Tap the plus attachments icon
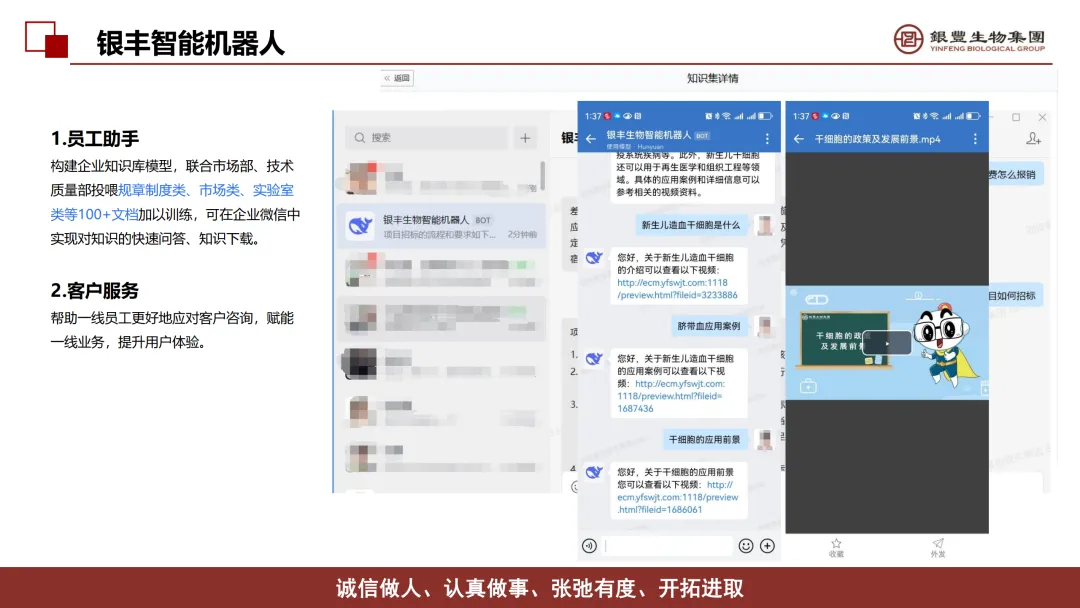 click(x=767, y=546)
